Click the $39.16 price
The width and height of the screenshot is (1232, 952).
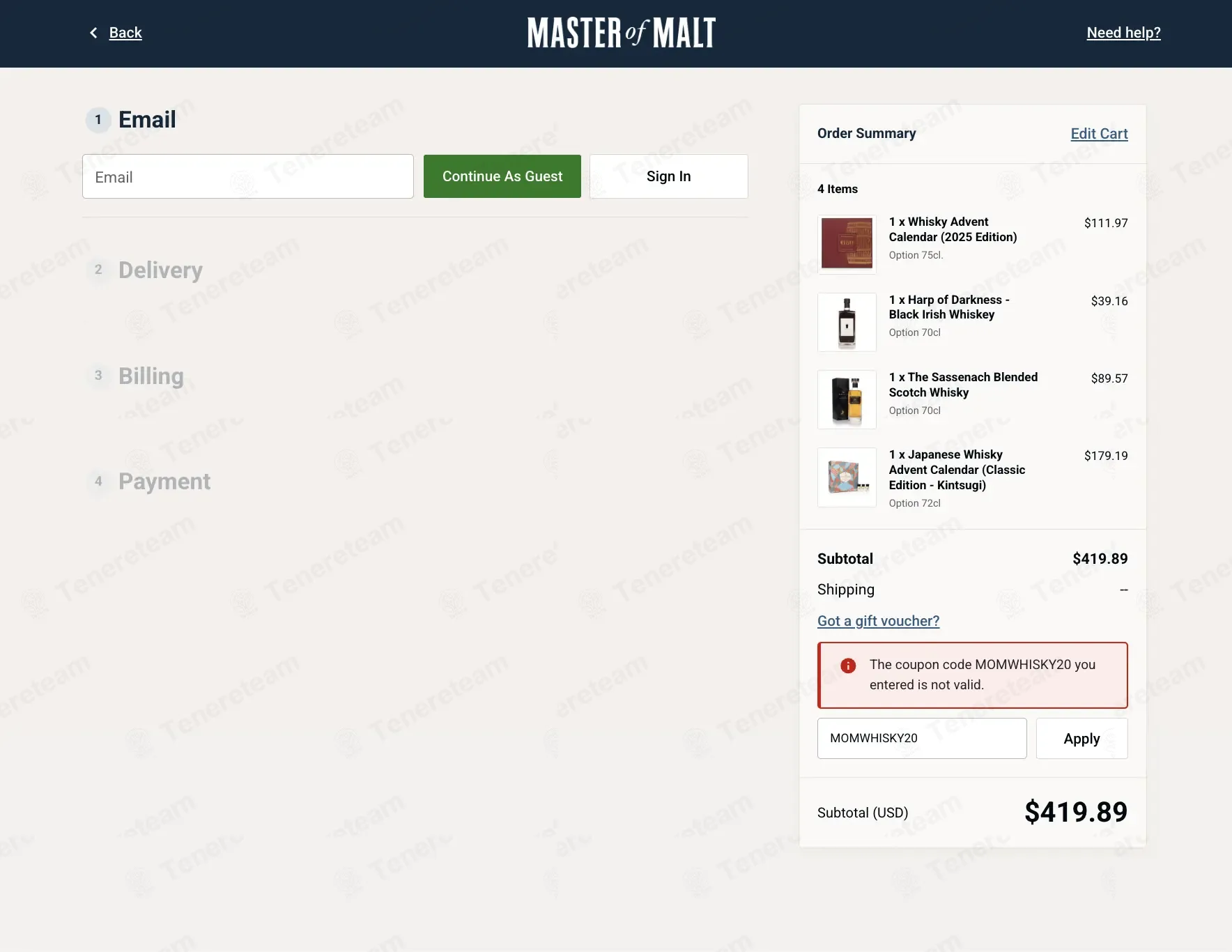pyautogui.click(x=1109, y=301)
